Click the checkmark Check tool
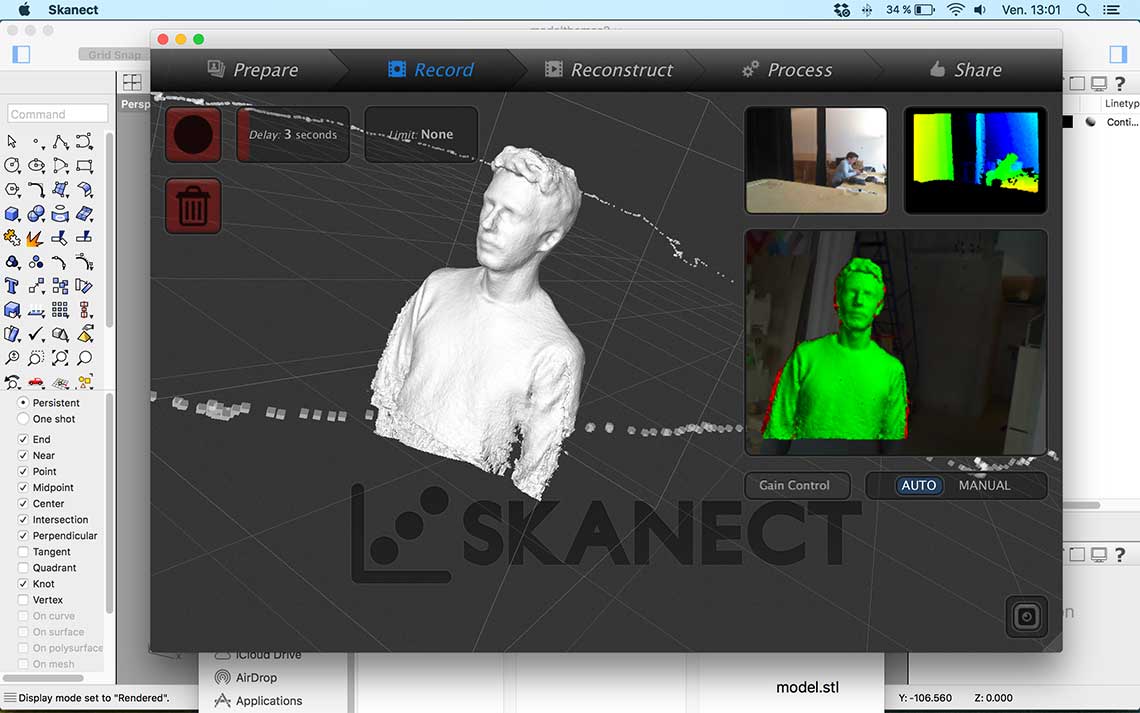Screen dimensions: 1140x713 pyautogui.click(x=36, y=334)
